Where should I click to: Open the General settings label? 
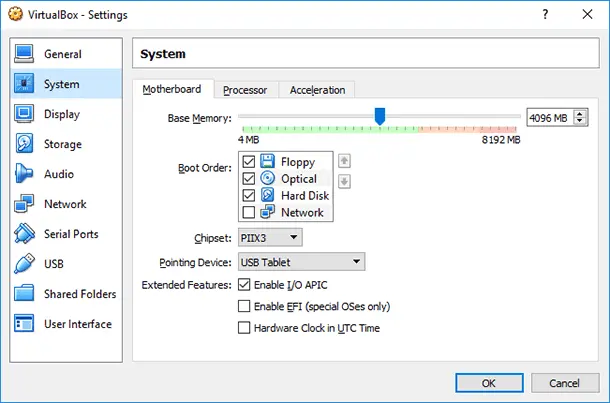pos(63,54)
